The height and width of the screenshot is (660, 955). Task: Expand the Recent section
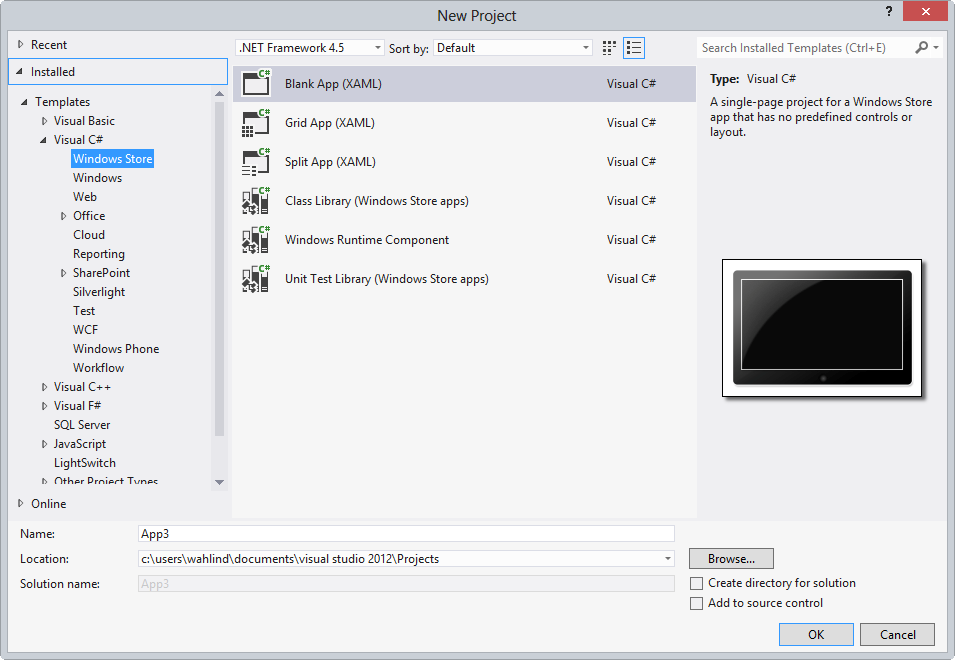[x=20, y=44]
